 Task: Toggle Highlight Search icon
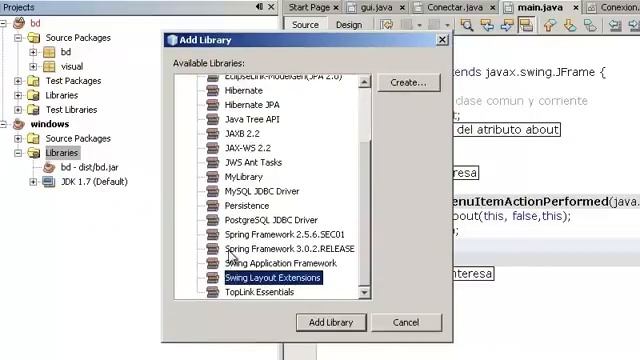point(526,25)
